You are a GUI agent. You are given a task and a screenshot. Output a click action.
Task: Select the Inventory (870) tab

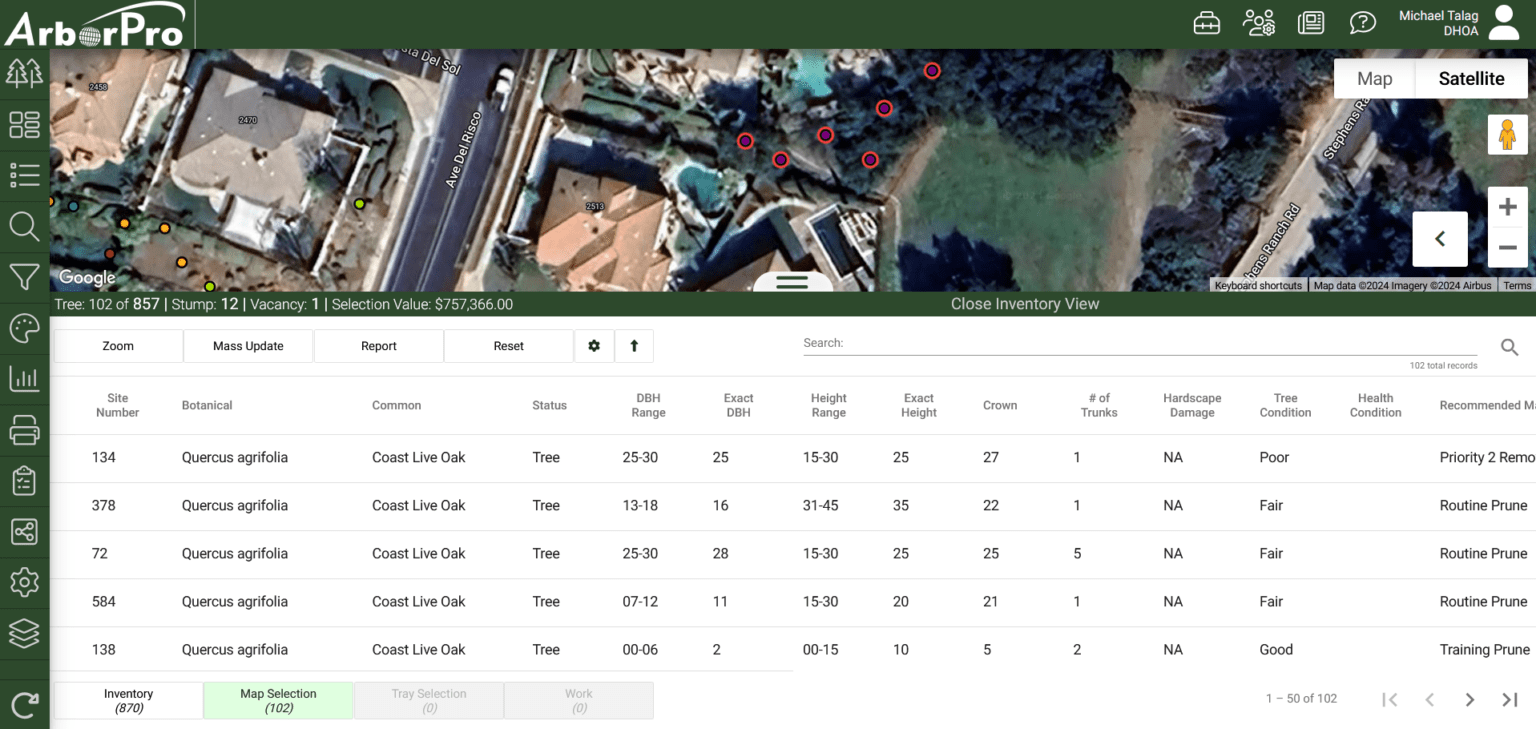pyautogui.click(x=128, y=700)
